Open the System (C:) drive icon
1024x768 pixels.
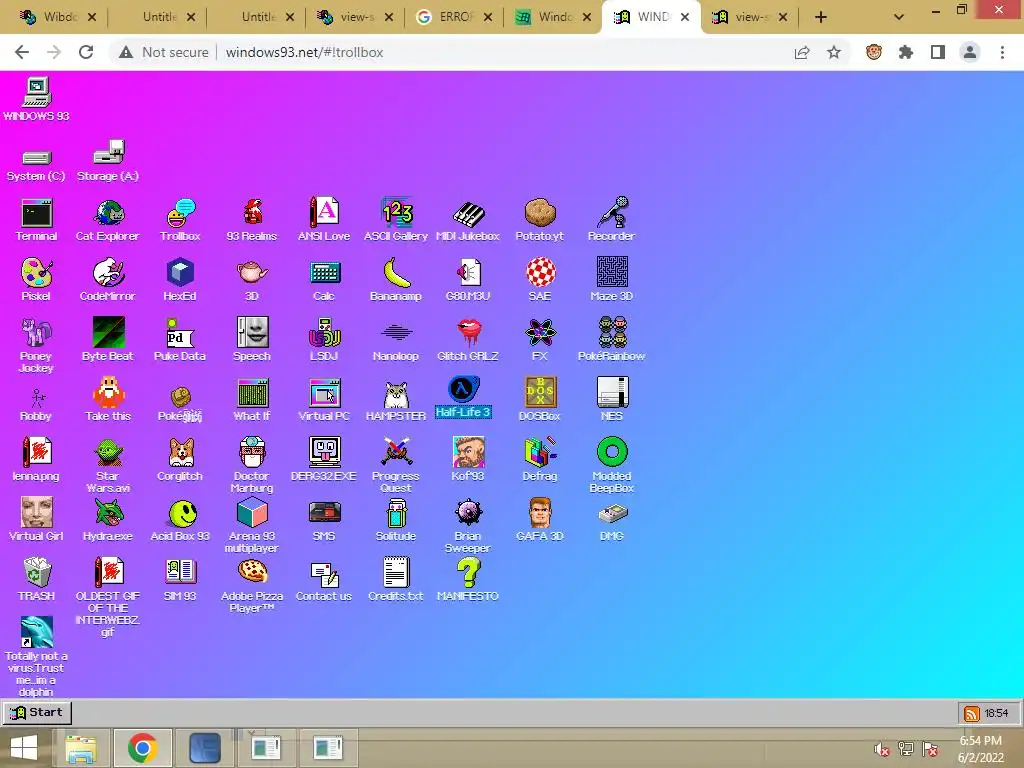(36, 165)
